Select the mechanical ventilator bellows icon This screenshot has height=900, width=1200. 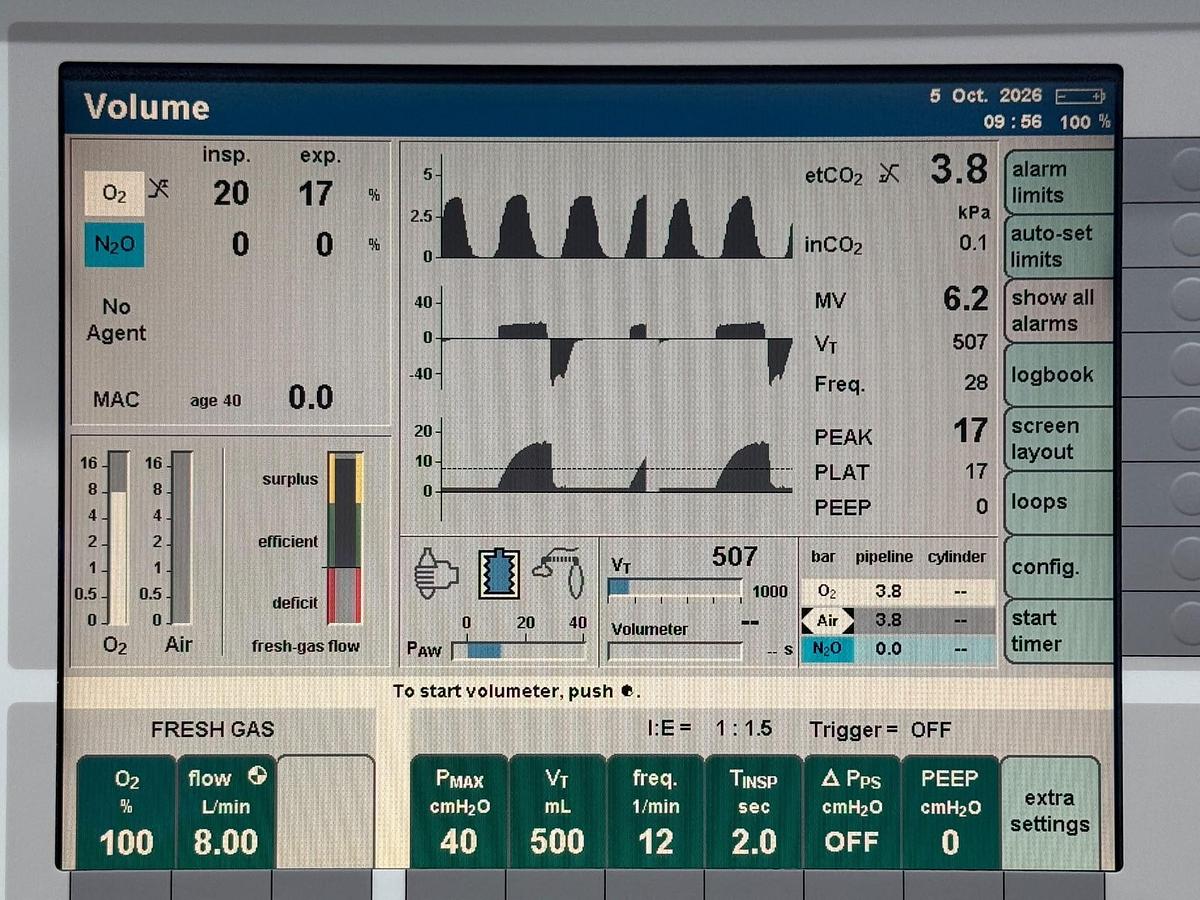498,574
